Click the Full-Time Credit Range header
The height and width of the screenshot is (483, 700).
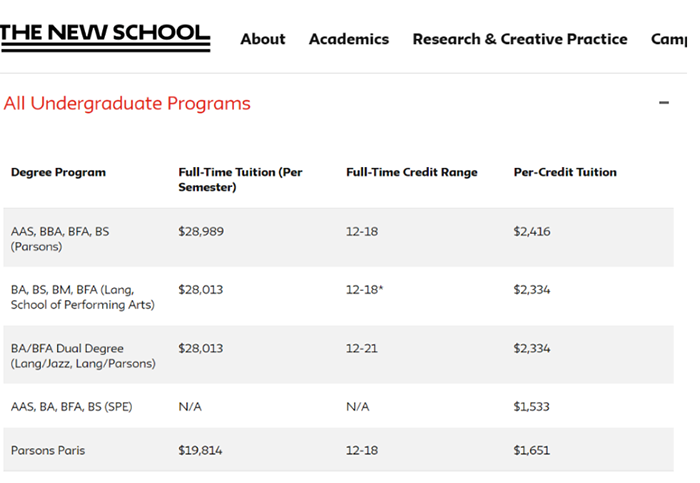tap(411, 172)
